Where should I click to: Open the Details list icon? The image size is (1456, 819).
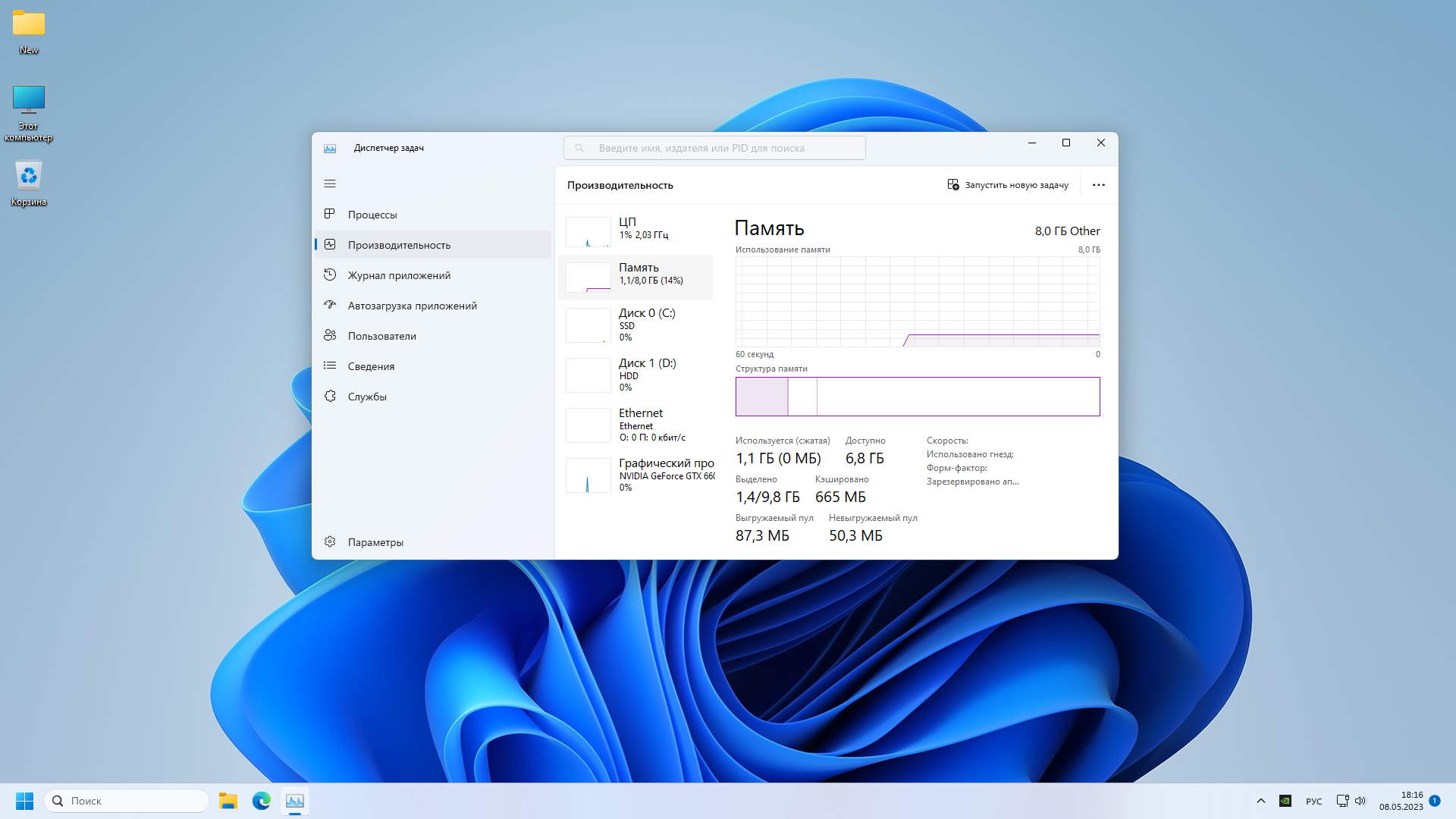coord(330,366)
